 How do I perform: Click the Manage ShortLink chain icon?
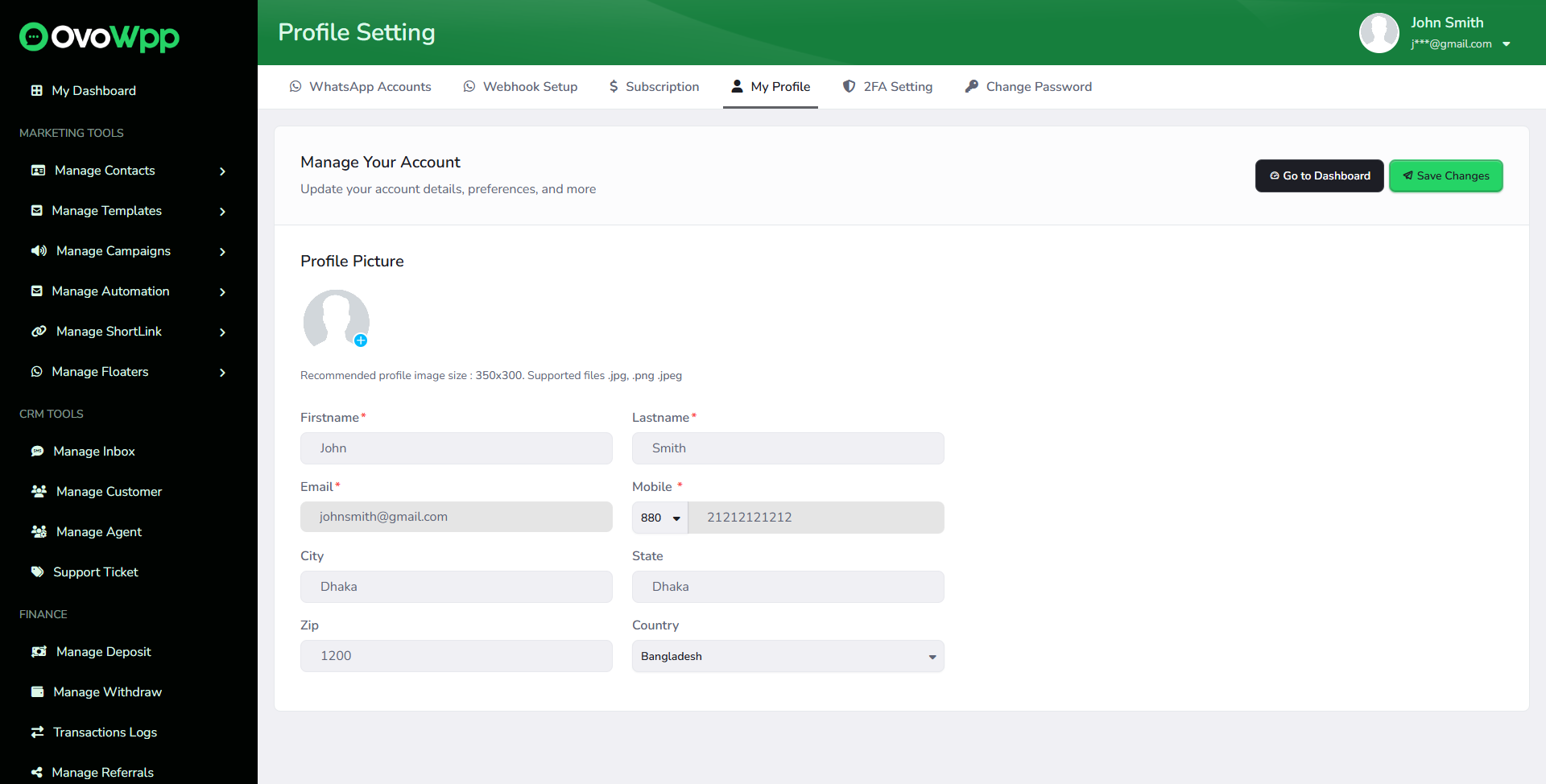tap(39, 332)
